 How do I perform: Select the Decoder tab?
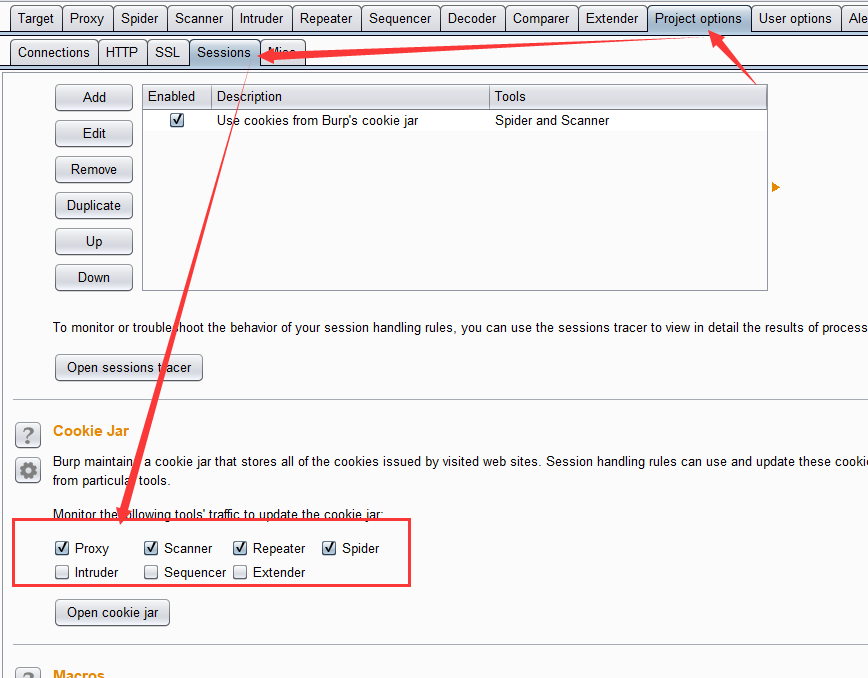coord(472,18)
